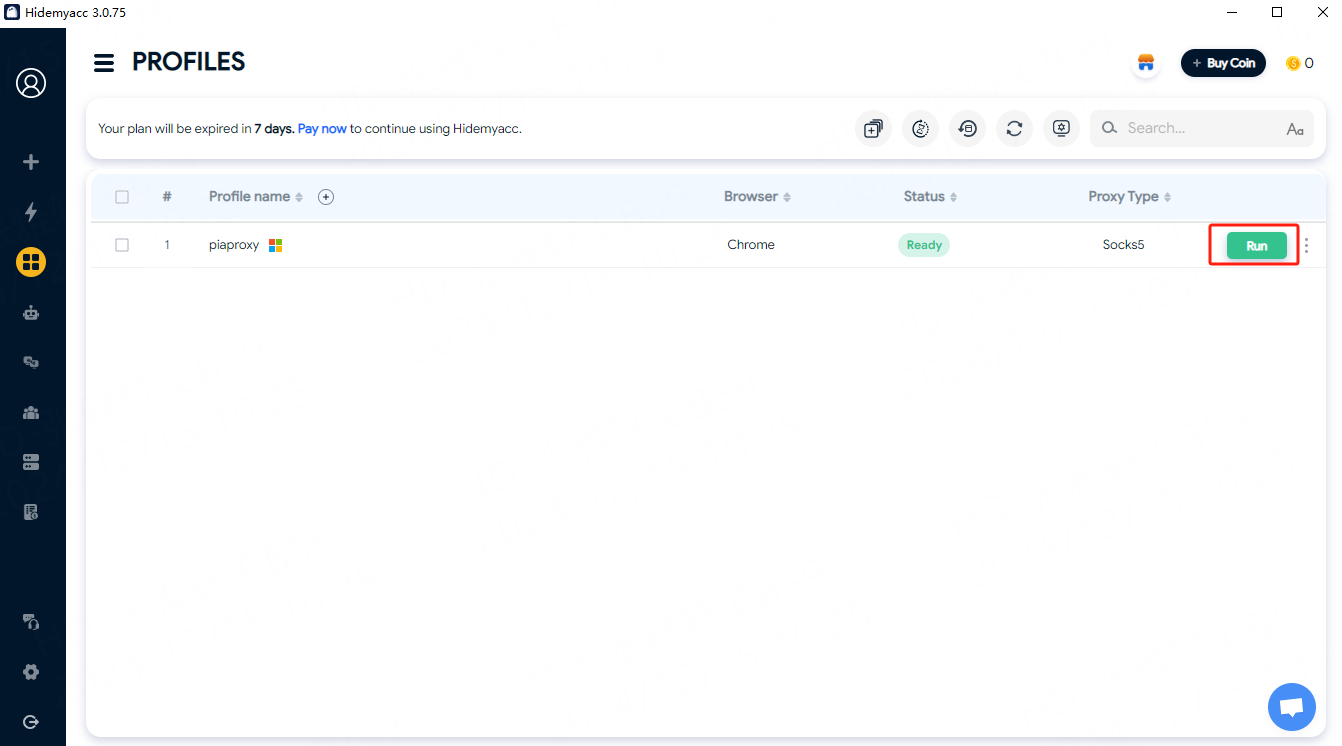
Task: Click the Pay now link
Action: [x=322, y=129]
